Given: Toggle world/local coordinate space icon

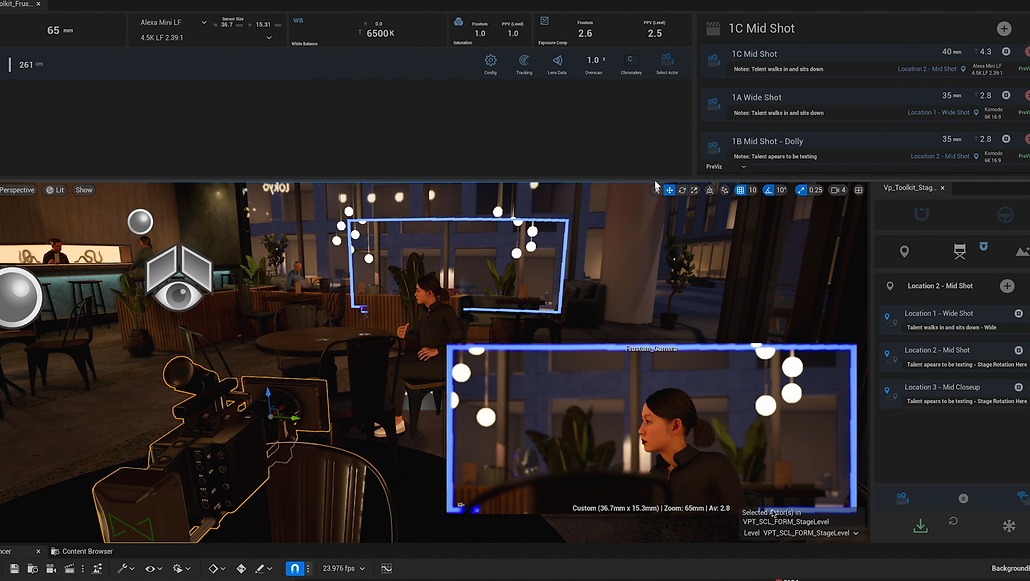Looking at the screenshot, I should tap(709, 190).
